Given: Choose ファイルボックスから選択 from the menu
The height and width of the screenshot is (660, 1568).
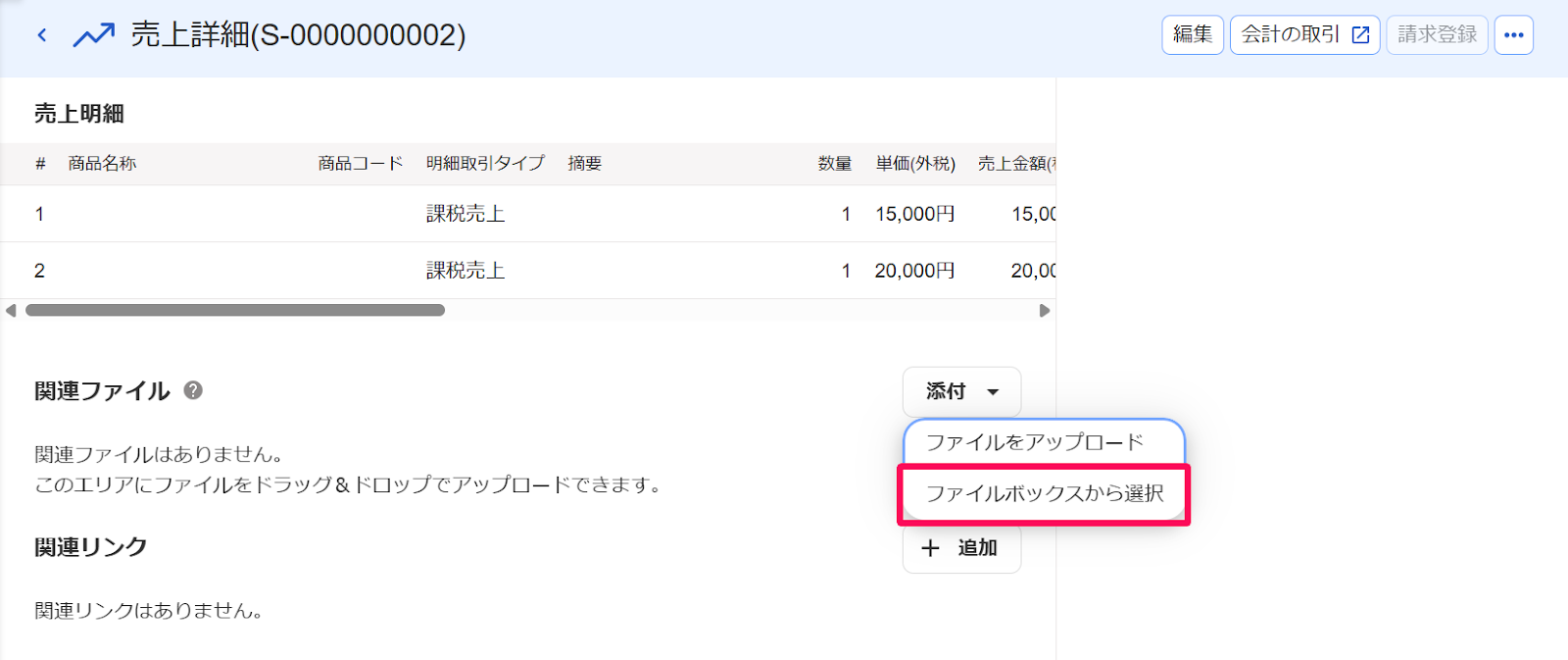Looking at the screenshot, I should (1044, 493).
